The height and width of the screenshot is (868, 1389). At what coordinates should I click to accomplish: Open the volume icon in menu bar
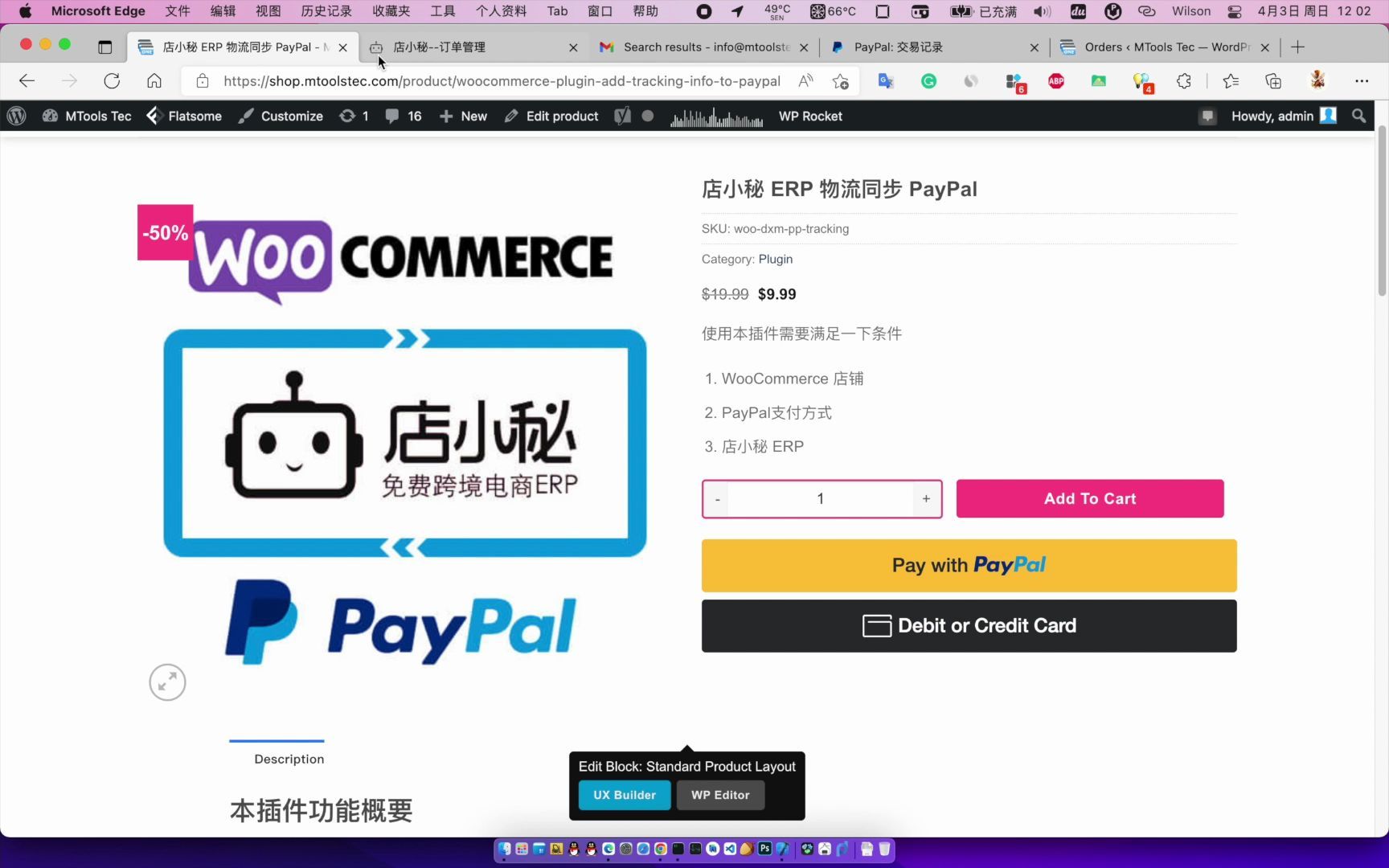1042,11
